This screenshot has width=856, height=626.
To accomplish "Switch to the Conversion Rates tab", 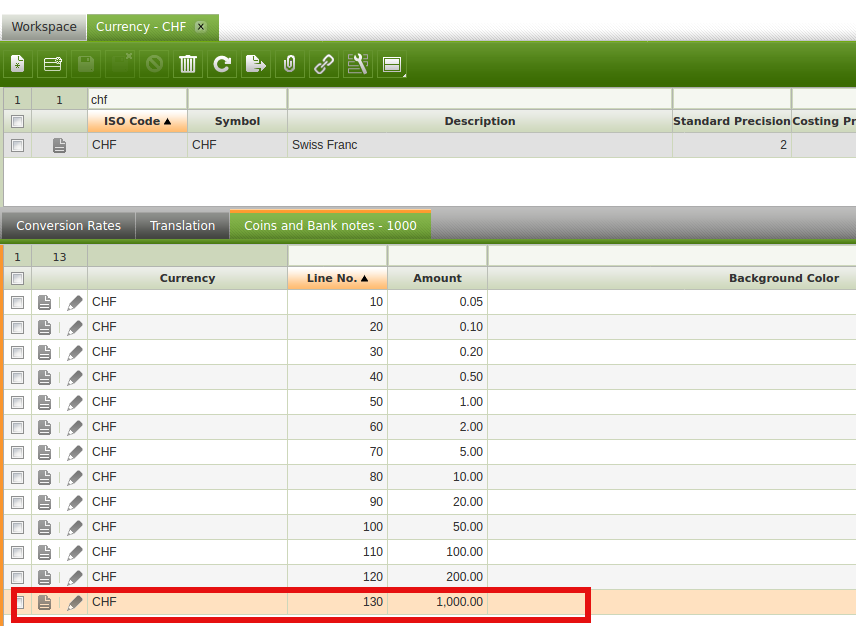I will [68, 226].
